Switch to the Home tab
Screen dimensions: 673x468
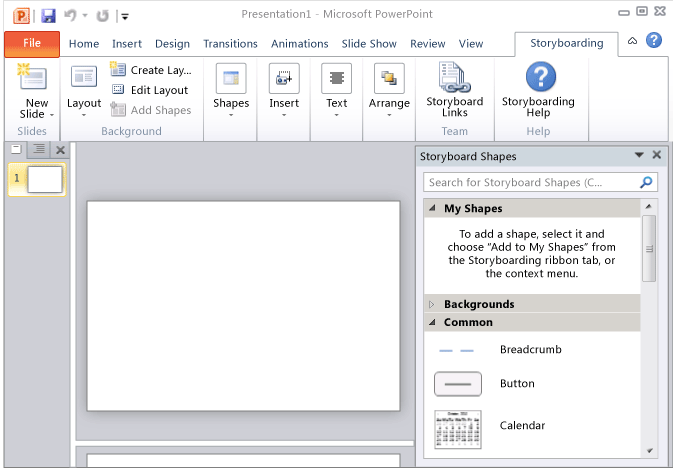click(84, 44)
